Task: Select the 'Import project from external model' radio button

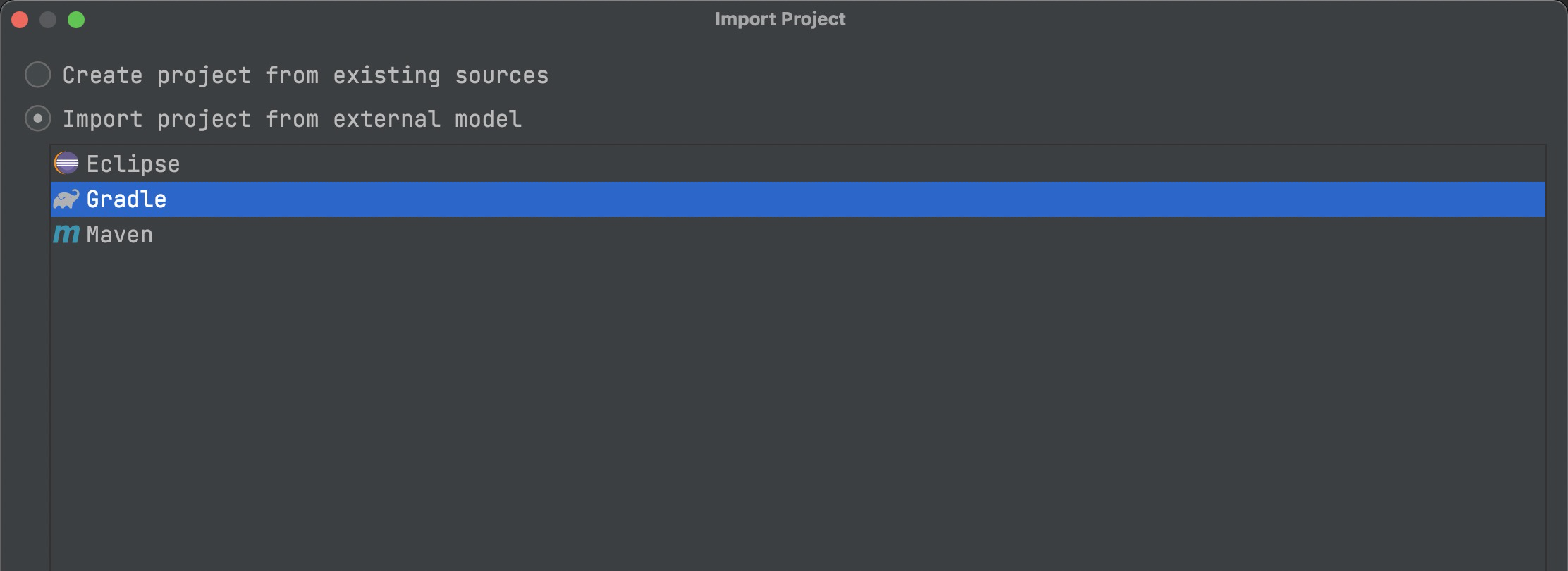Action: coord(38,118)
